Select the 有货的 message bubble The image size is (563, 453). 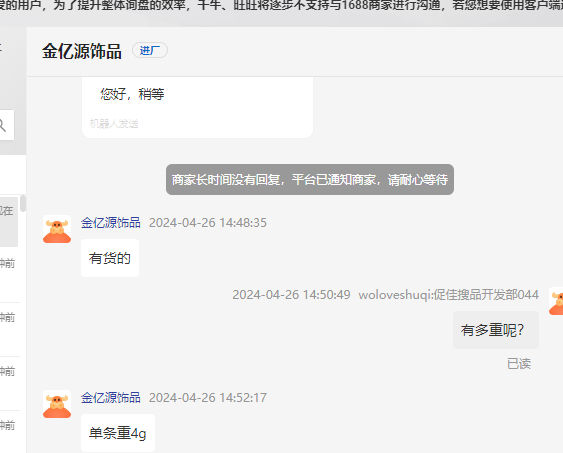[x=110, y=258]
